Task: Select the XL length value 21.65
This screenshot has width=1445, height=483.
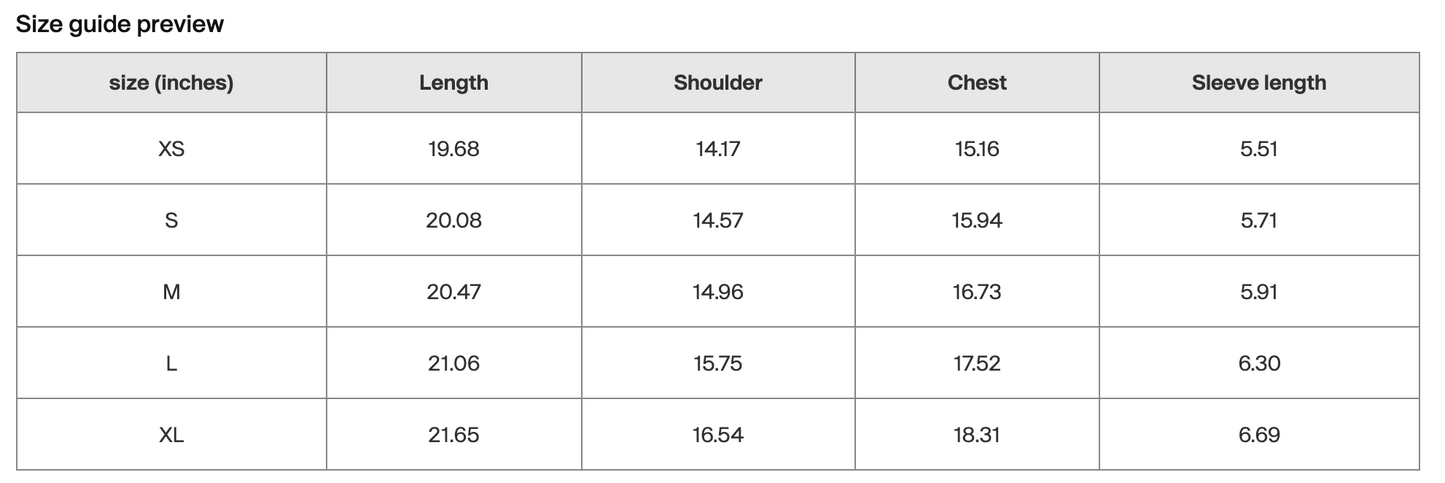Action: (x=454, y=435)
